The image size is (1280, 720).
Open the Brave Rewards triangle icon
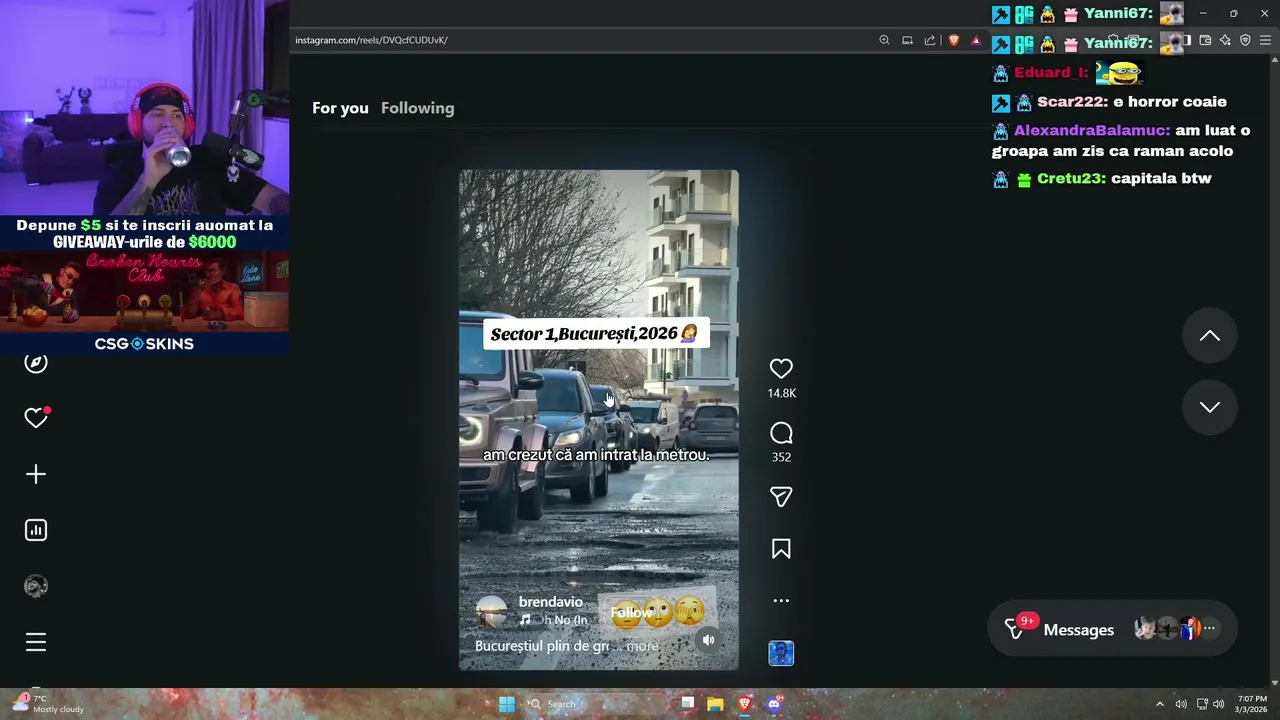pyautogui.click(x=976, y=40)
